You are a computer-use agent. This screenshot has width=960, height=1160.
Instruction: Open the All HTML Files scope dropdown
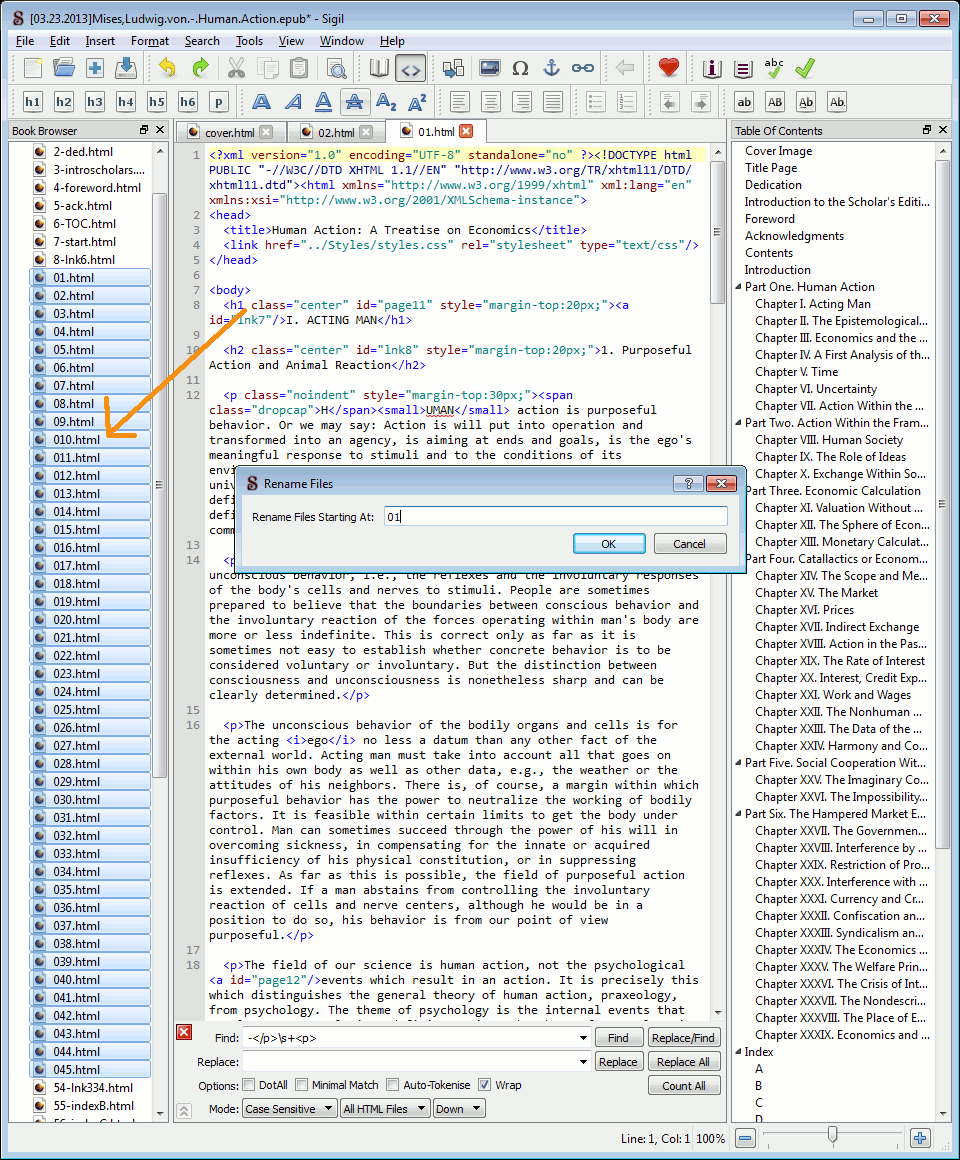tap(385, 1108)
